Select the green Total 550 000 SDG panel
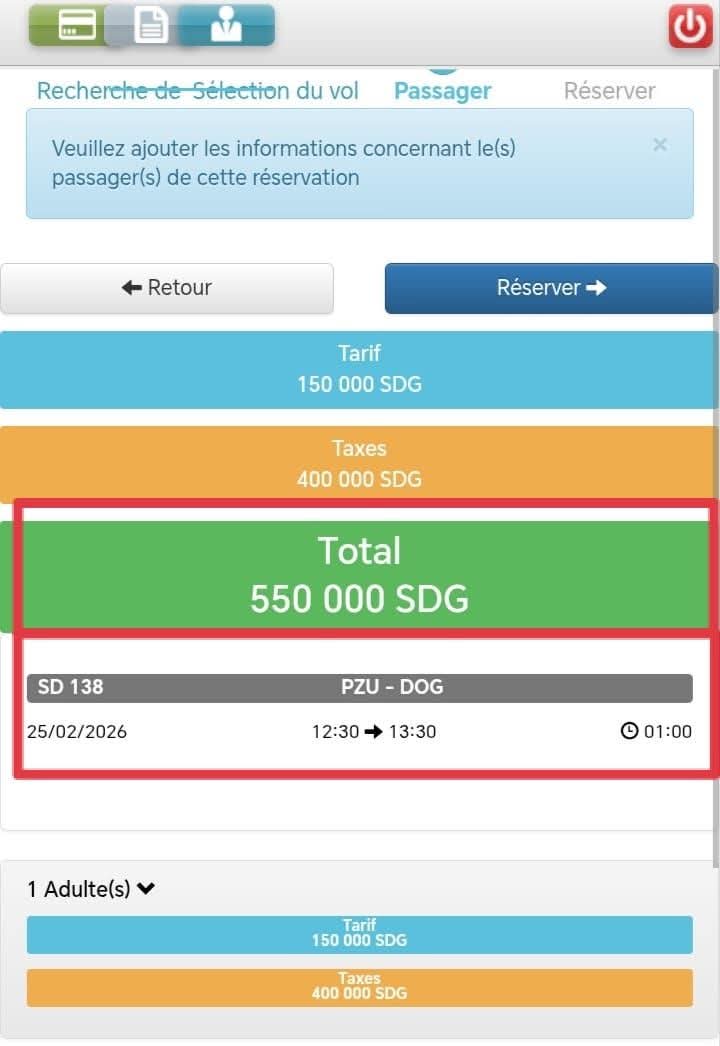This screenshot has height=1046, width=720. click(359, 574)
